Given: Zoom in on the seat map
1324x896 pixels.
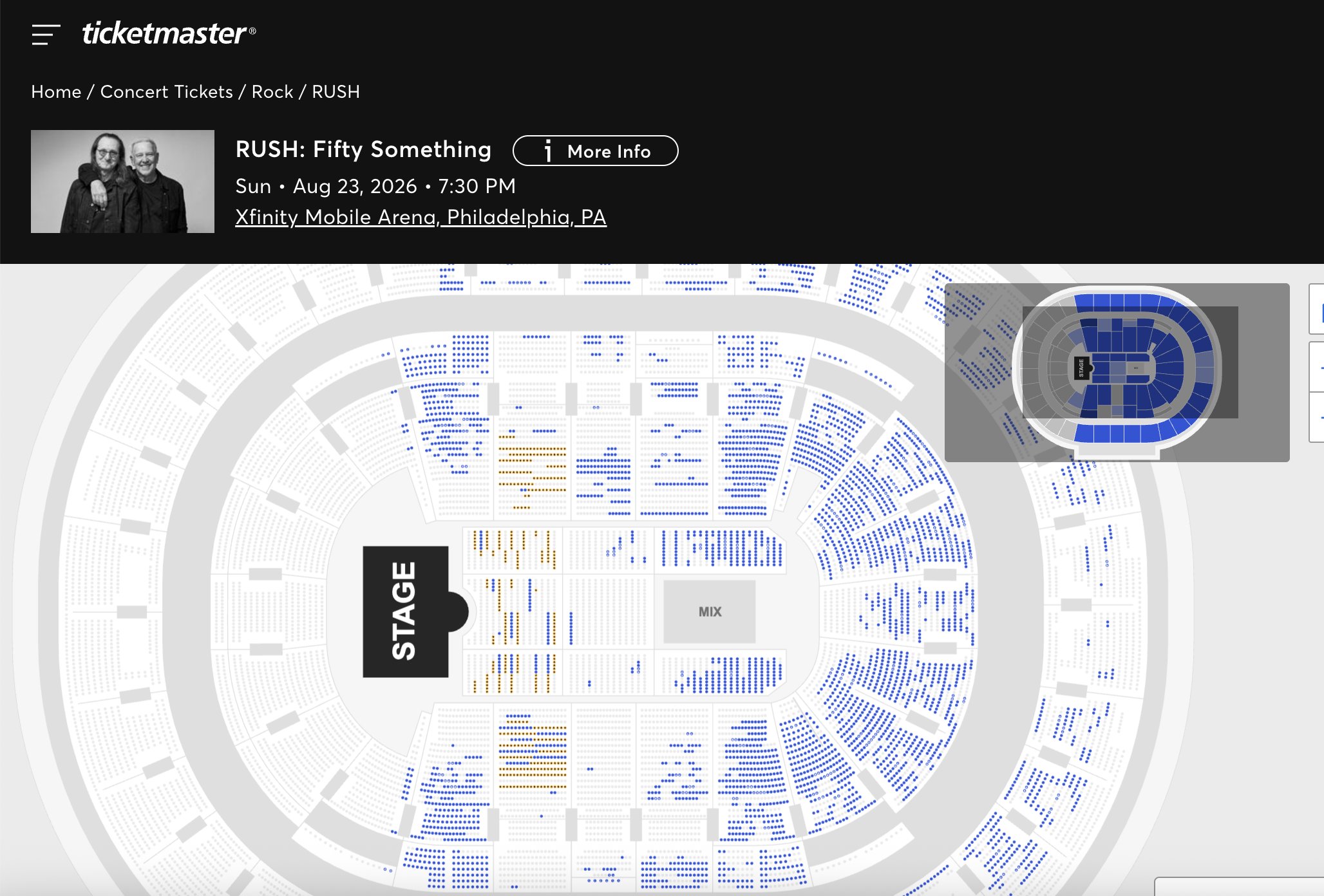Looking at the screenshot, I should 1318,367.
